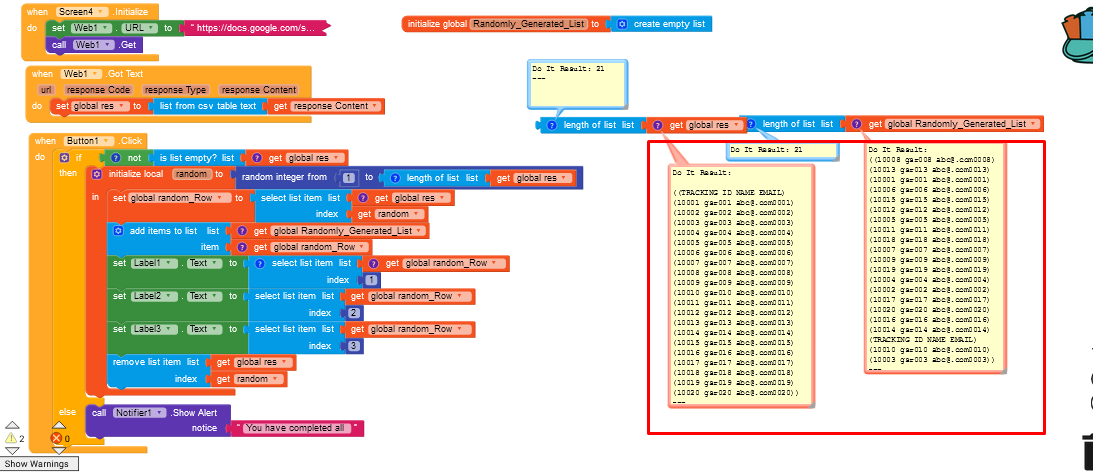Viewport: 1093px width, 474px height.
Task: Open the Button1 dropdown in the Click event
Action: pos(88,141)
